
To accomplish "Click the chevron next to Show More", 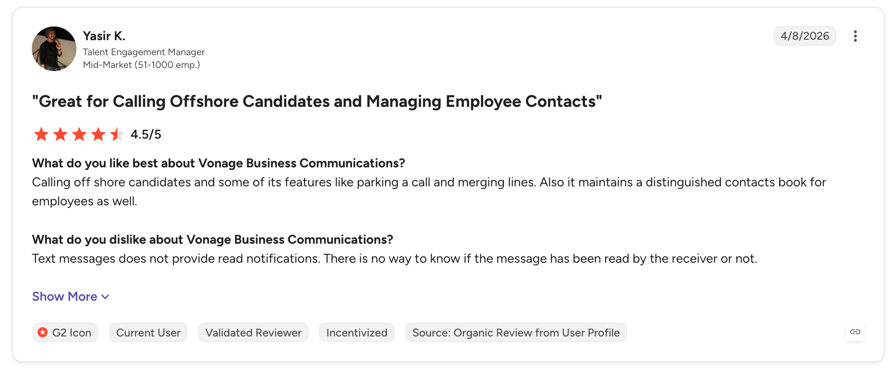I will click(x=105, y=297).
